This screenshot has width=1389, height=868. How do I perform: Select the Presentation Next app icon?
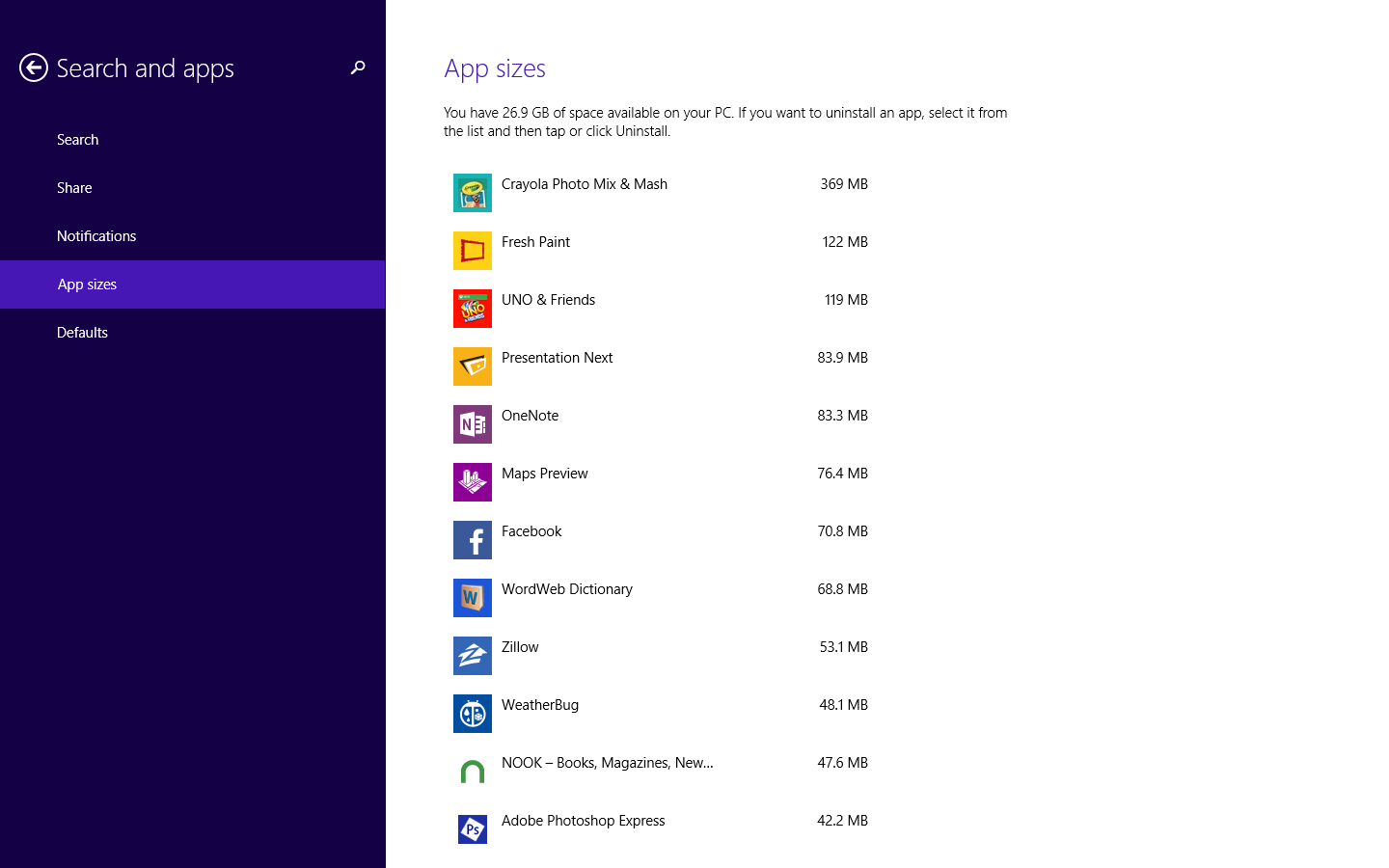coord(473,366)
